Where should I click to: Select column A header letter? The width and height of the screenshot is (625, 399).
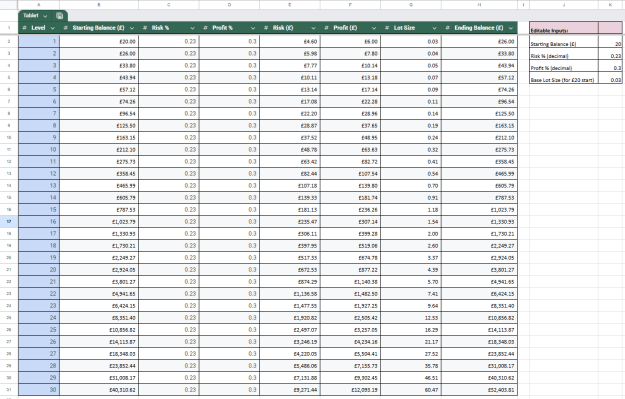[x=39, y=4]
